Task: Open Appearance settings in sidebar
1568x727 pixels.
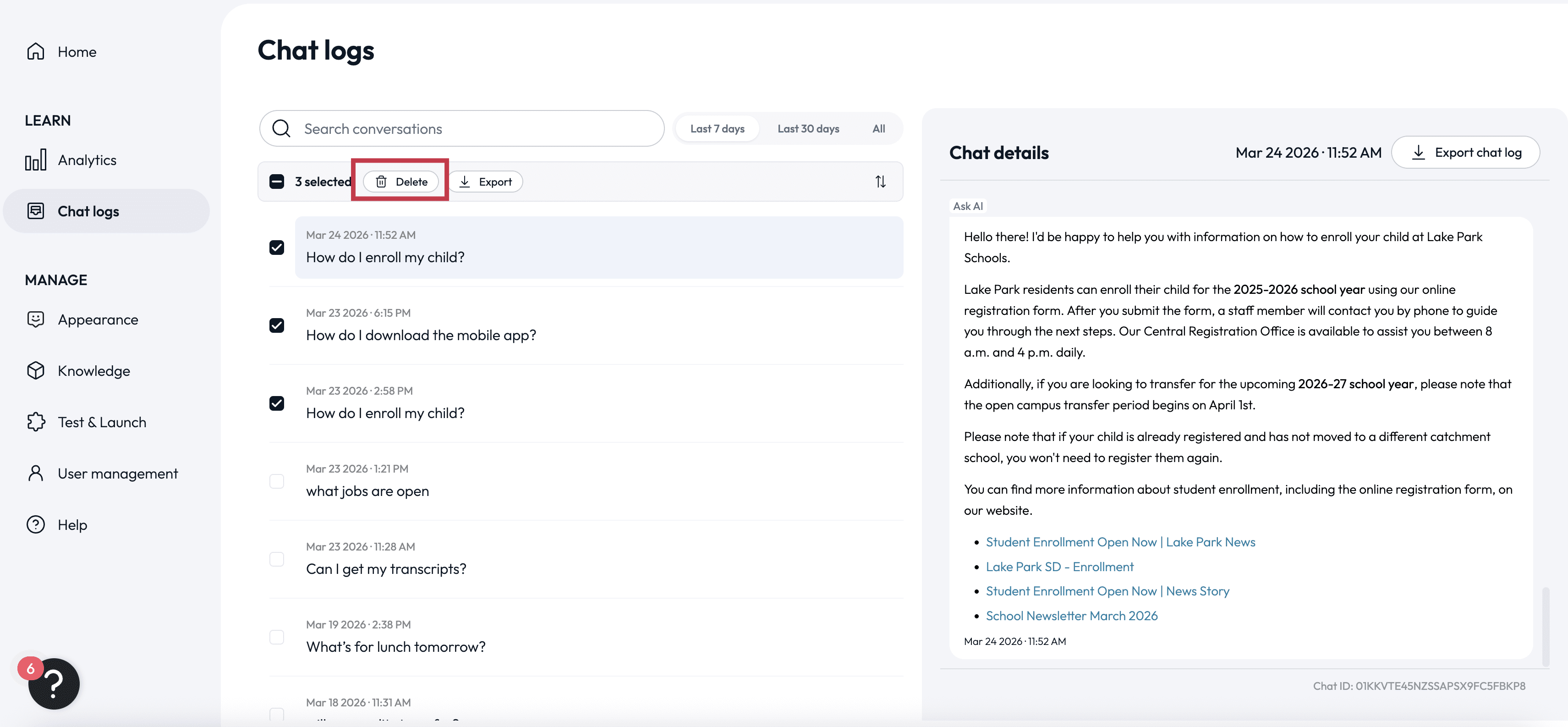Action: (x=106, y=319)
